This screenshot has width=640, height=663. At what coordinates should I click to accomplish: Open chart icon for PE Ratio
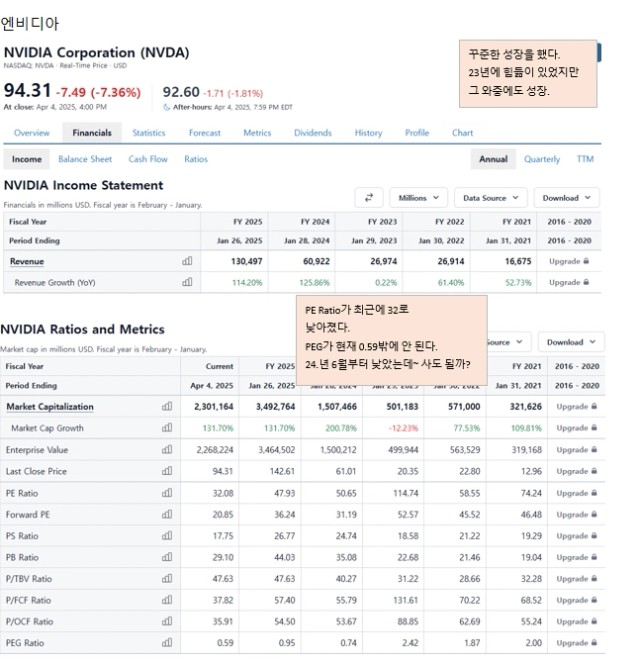tap(167, 493)
